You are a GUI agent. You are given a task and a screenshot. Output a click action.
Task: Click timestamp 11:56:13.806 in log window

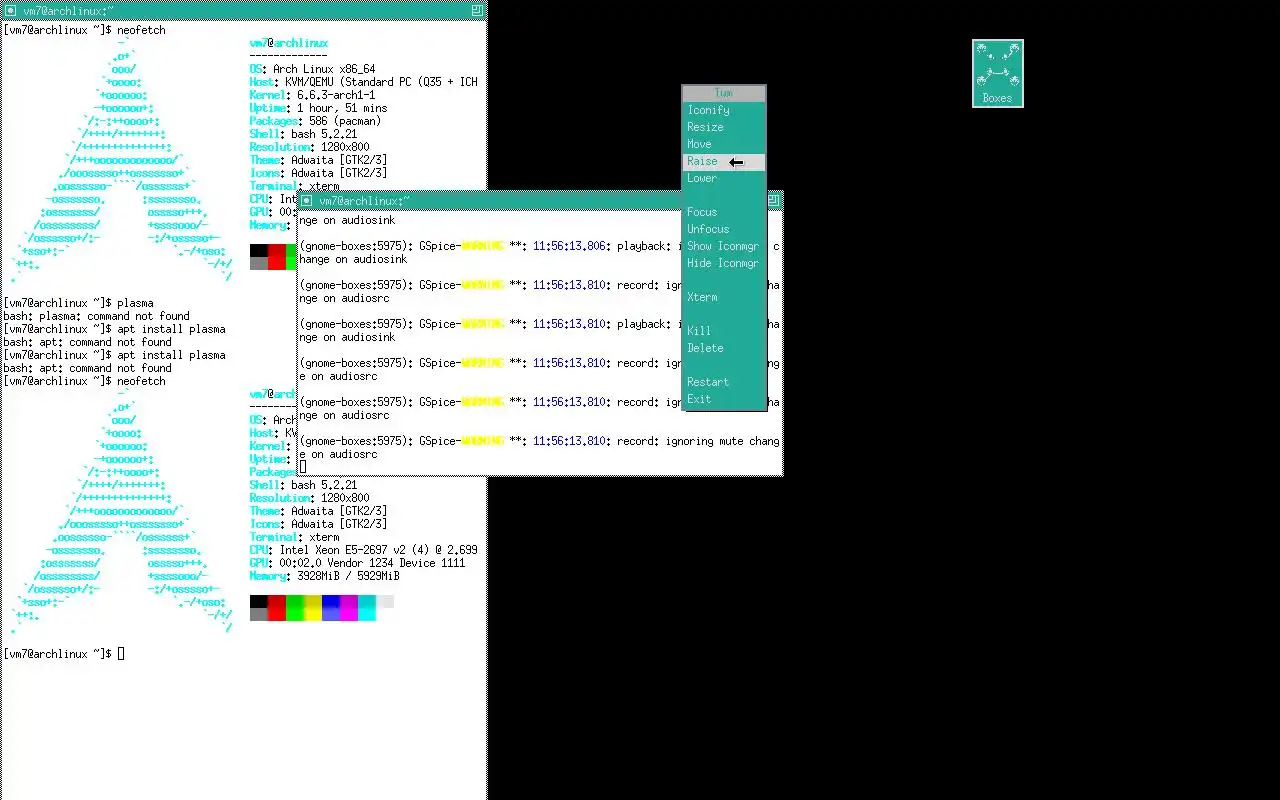click(x=569, y=246)
